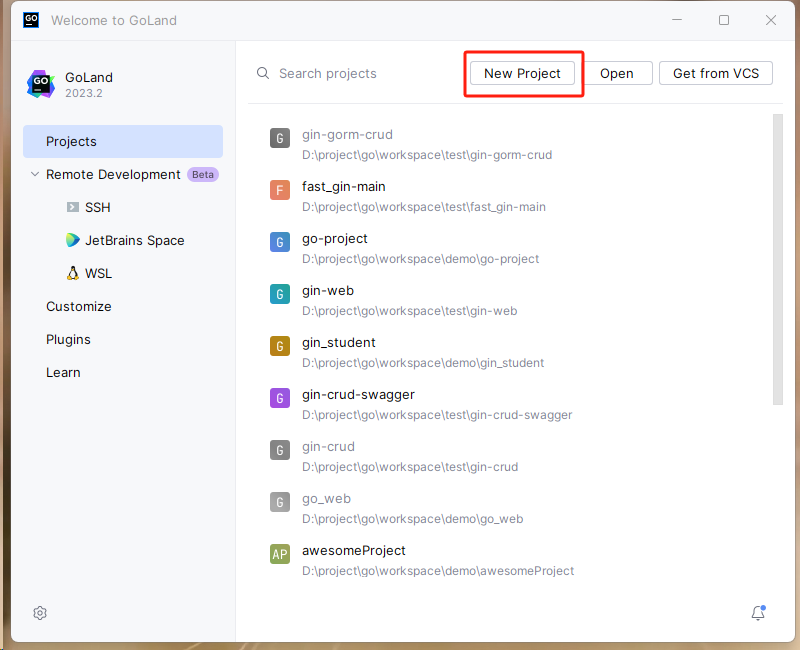Click the WSL penguin icon
Screen dimensions: 800x650
click(73, 273)
